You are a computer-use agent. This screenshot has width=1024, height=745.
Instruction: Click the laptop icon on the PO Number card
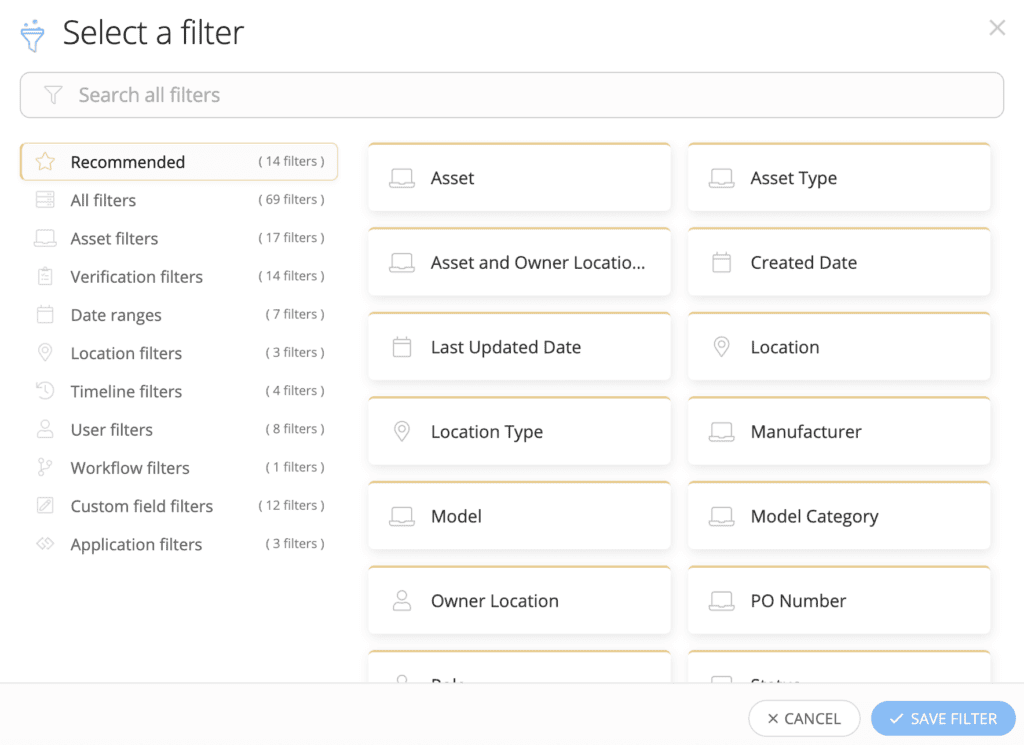[x=722, y=601]
